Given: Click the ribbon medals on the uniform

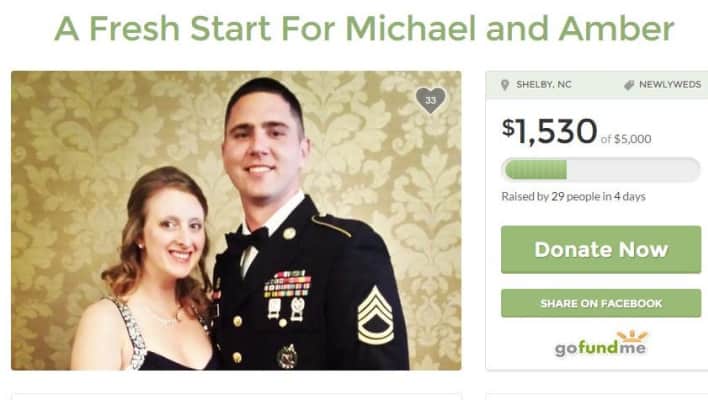Looking at the screenshot, I should click(288, 284).
